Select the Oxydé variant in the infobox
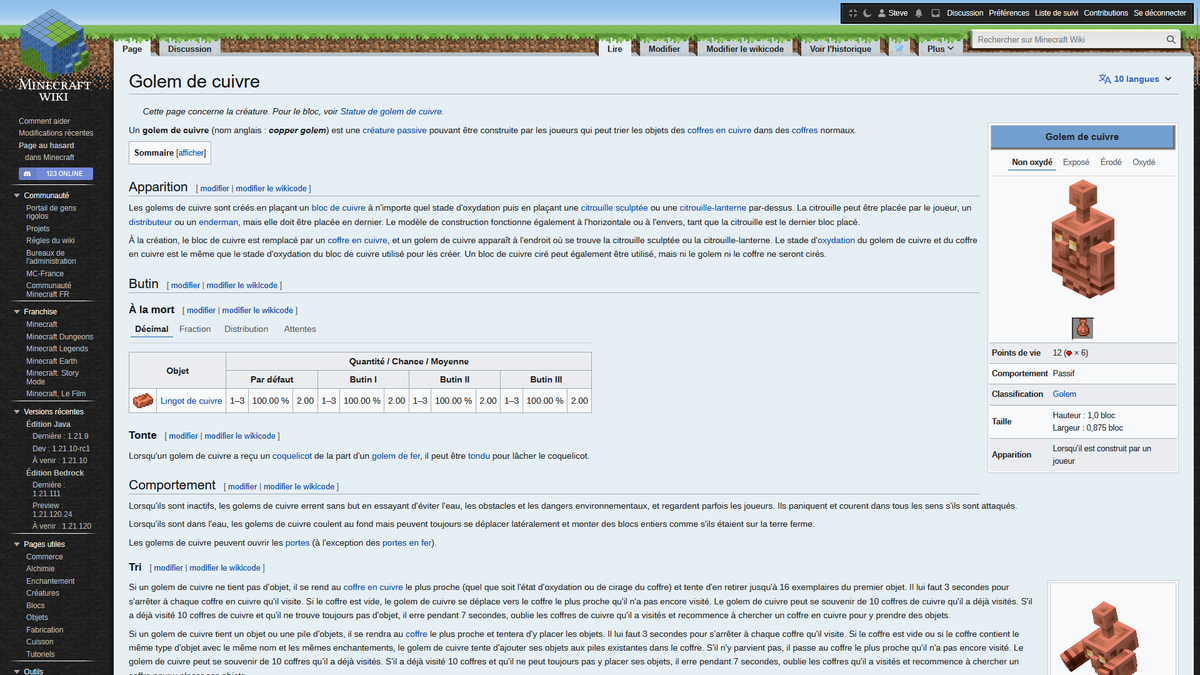The image size is (1200, 675). (1143, 161)
